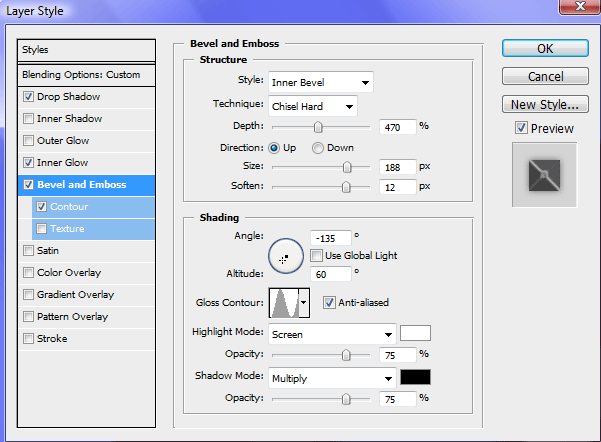Check Use Global Light

[x=317, y=255]
